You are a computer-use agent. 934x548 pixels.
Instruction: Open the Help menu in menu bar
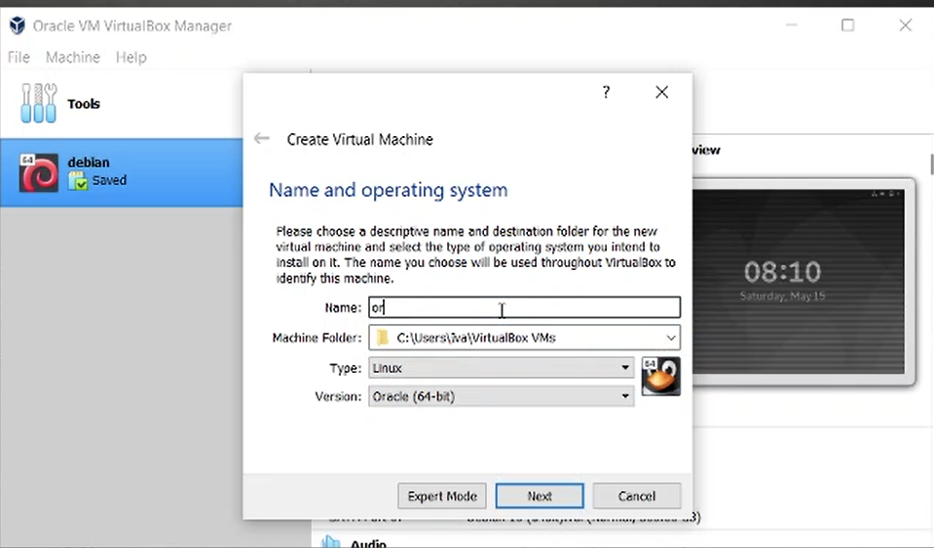pyautogui.click(x=131, y=57)
